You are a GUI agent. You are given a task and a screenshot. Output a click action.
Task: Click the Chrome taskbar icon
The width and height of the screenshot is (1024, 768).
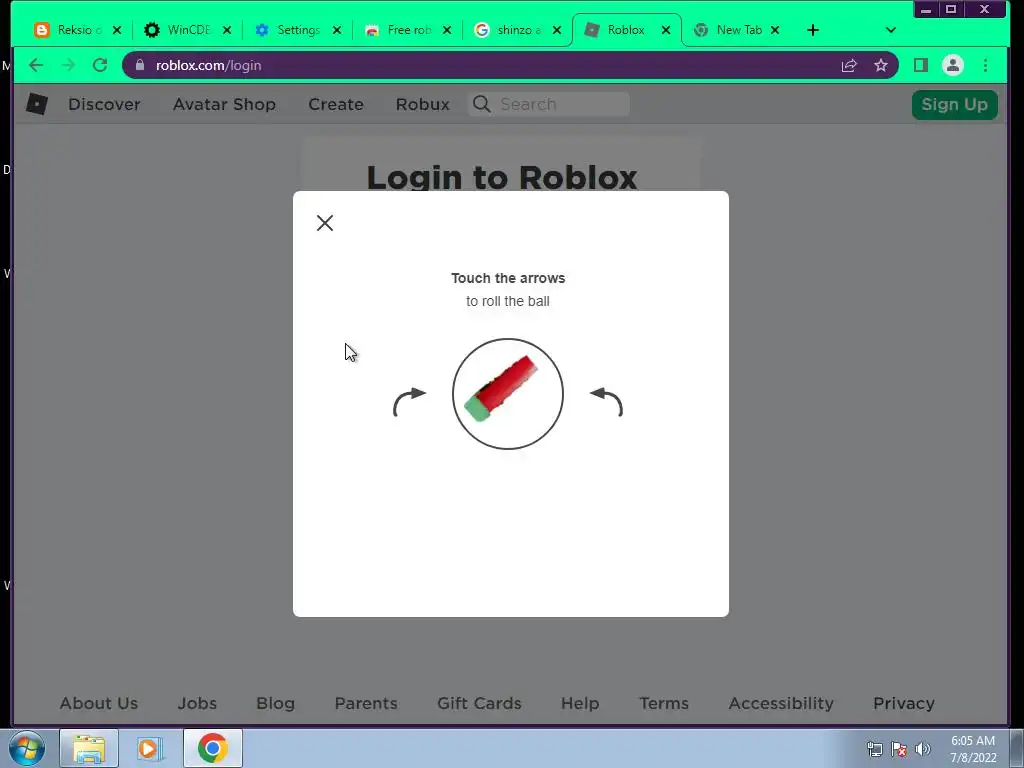(x=213, y=748)
